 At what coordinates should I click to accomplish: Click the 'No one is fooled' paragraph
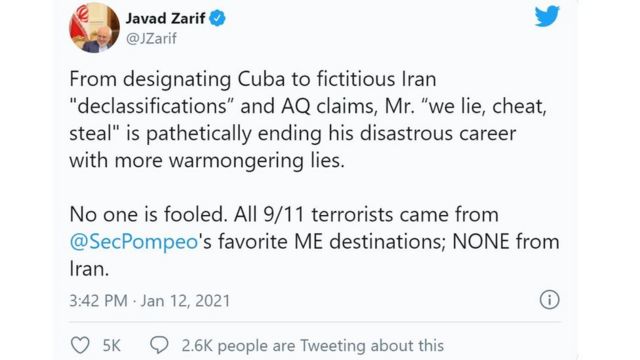[314, 242]
